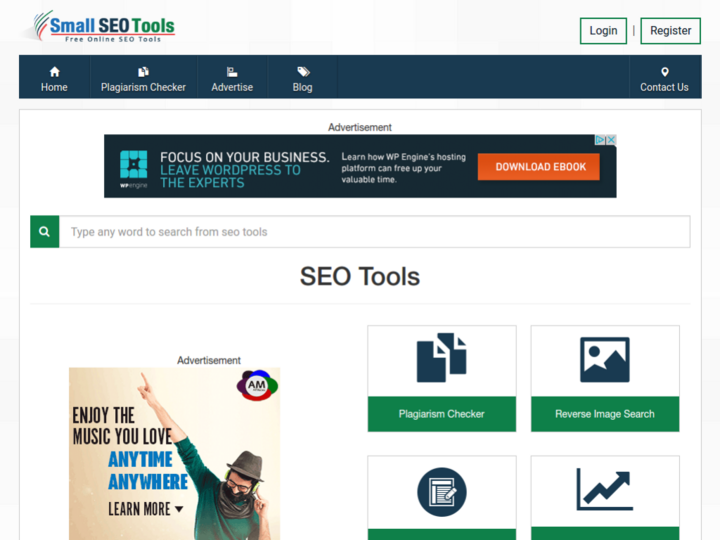Click the AdChoices triangle icon on banner

point(600,140)
